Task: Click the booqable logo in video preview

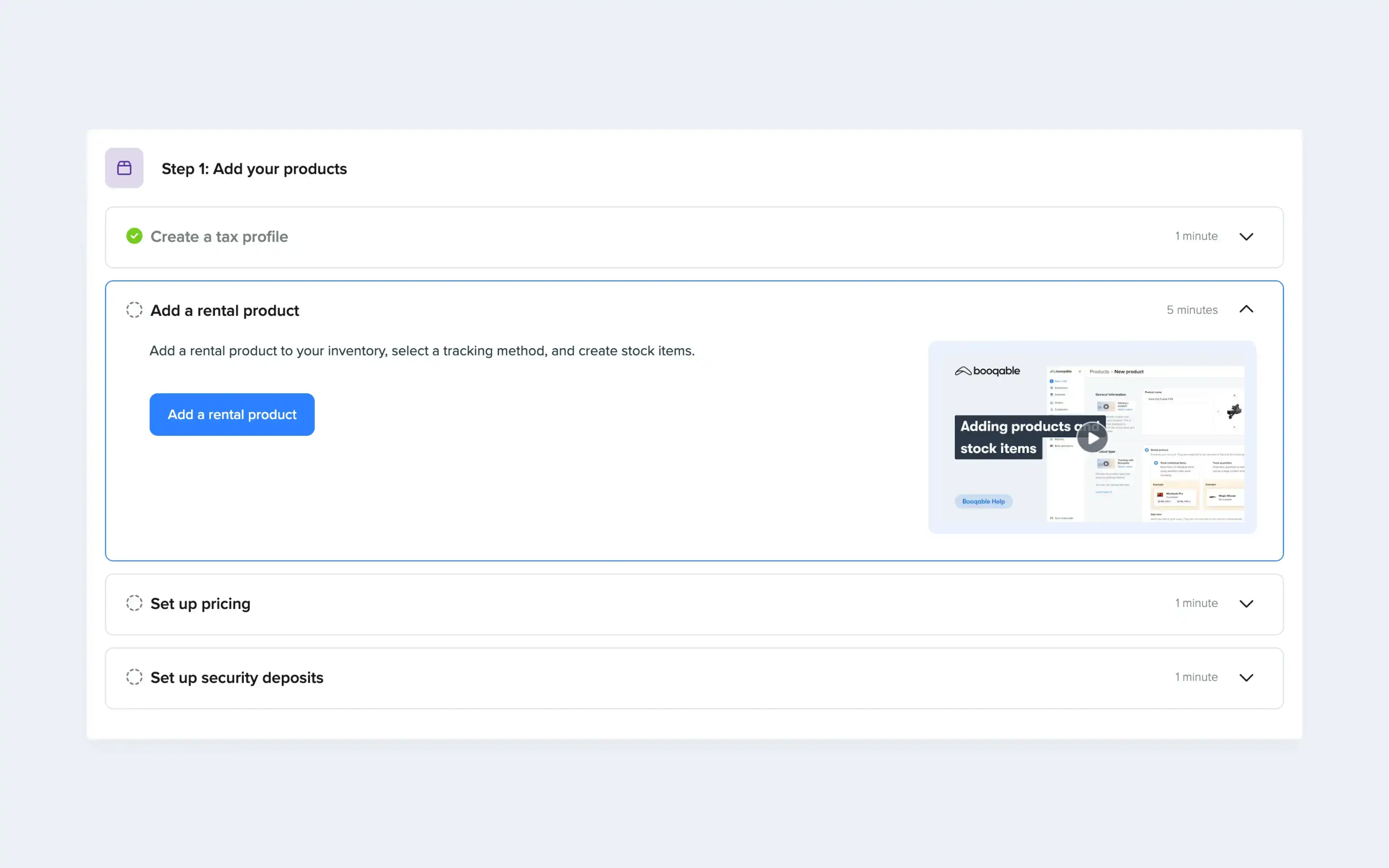Action: click(x=987, y=371)
